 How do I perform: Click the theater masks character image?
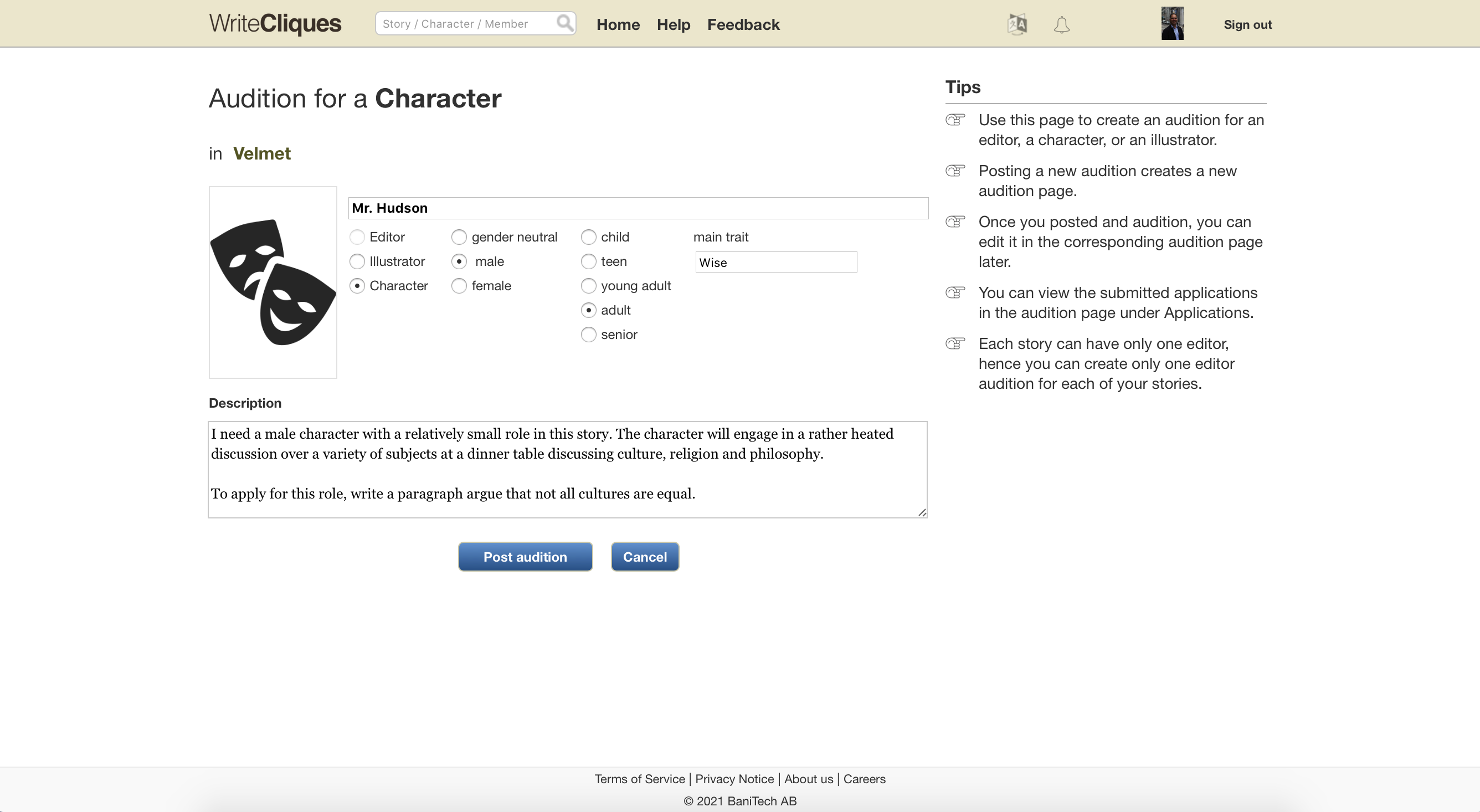click(x=273, y=282)
